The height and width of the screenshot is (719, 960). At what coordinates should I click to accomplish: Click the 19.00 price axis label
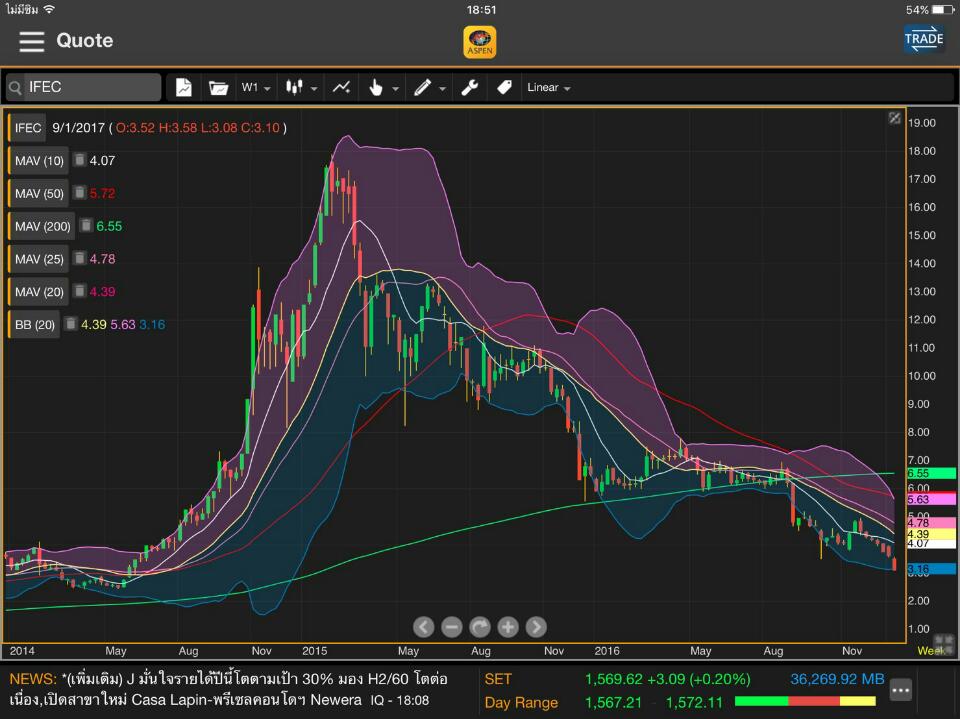point(921,122)
